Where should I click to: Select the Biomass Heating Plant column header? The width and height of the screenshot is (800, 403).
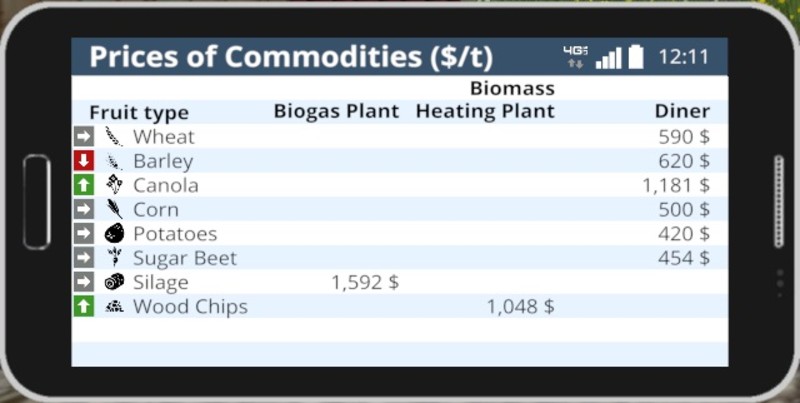485,100
